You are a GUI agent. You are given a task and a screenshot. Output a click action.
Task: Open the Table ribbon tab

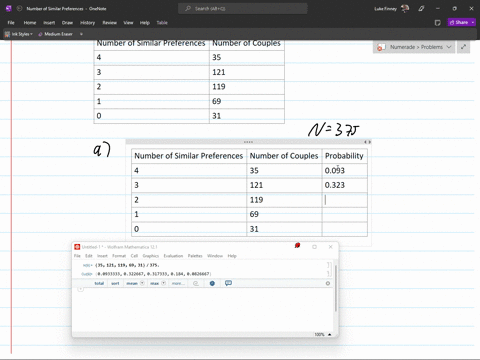click(x=162, y=23)
